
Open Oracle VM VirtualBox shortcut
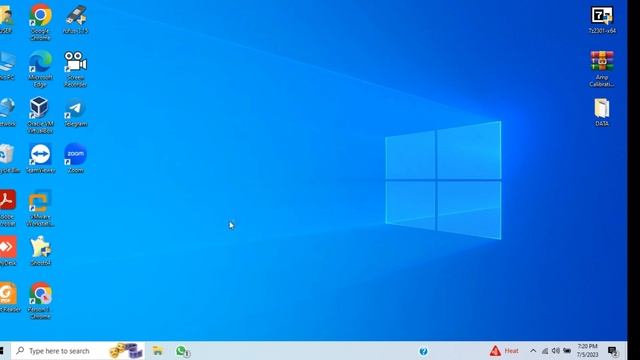[40, 116]
